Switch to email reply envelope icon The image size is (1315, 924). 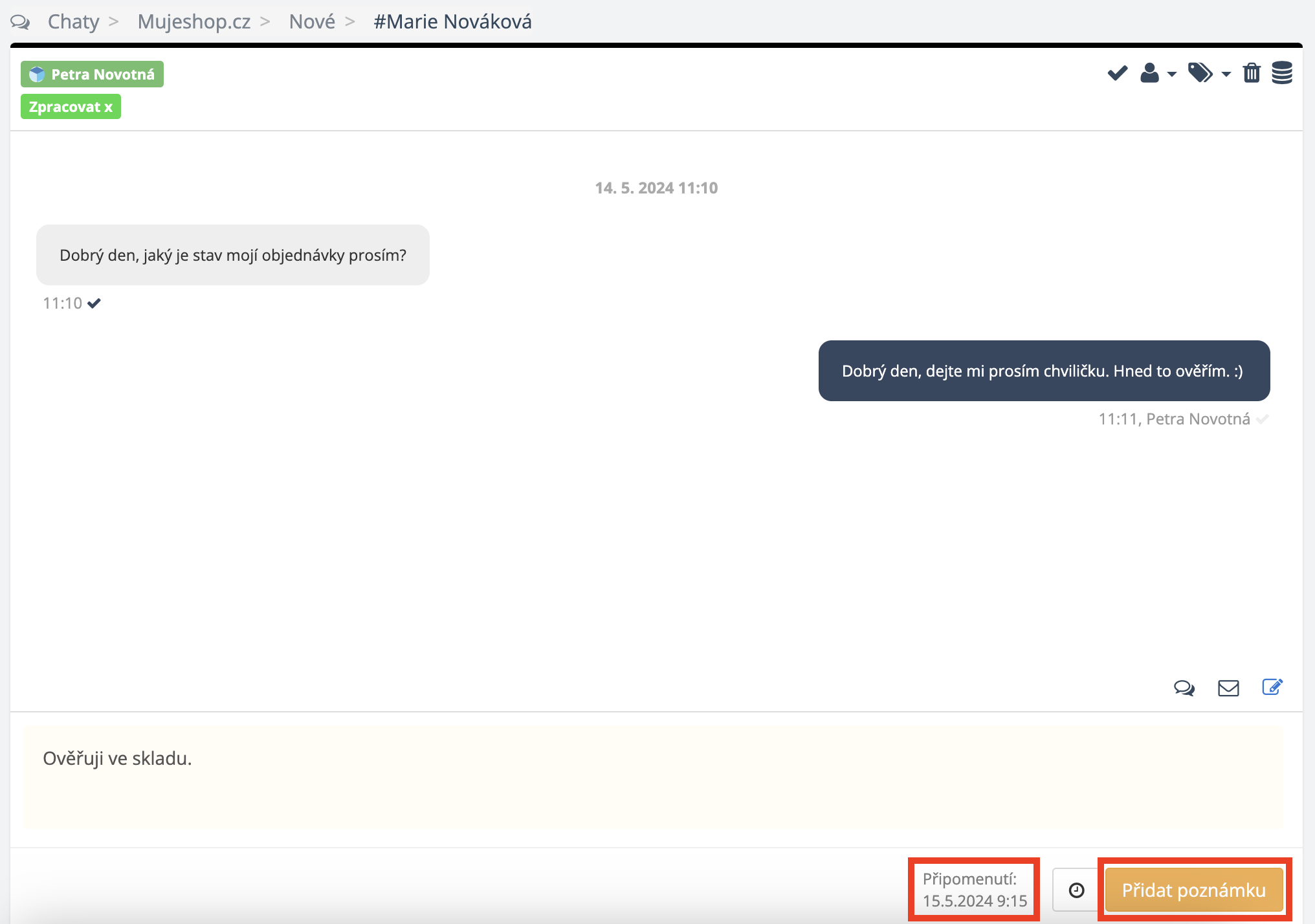point(1228,687)
